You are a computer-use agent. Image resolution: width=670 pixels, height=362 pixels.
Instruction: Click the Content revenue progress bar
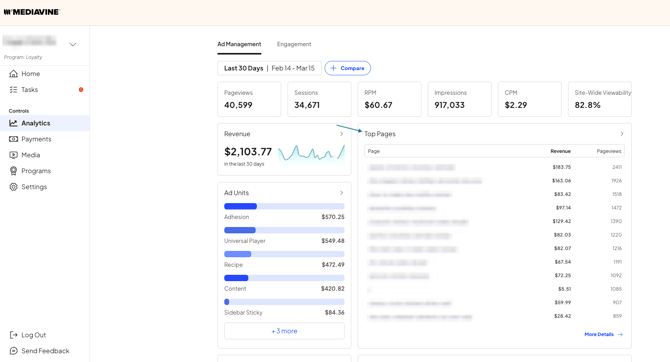click(x=284, y=278)
